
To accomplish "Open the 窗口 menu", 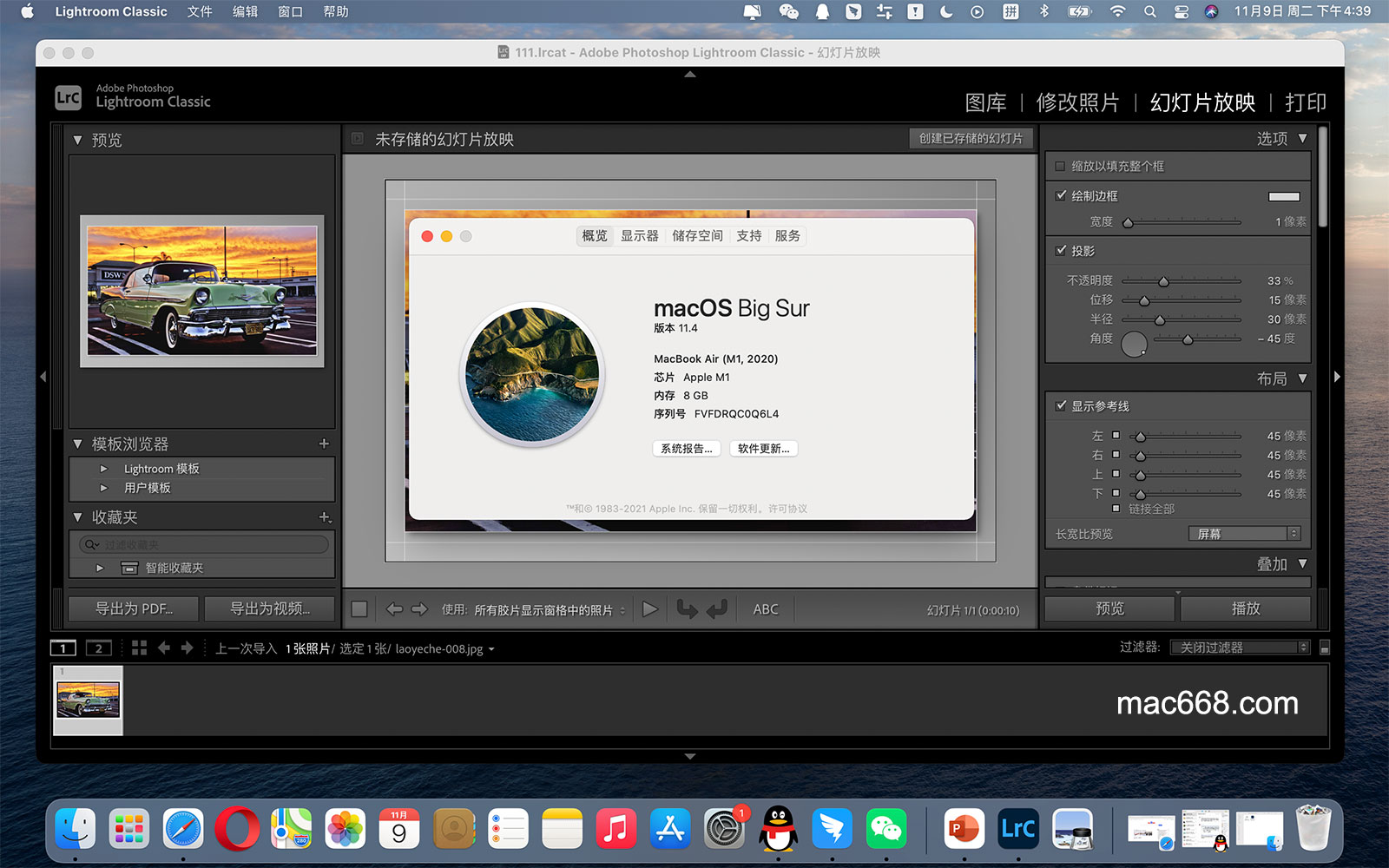I will [290, 11].
